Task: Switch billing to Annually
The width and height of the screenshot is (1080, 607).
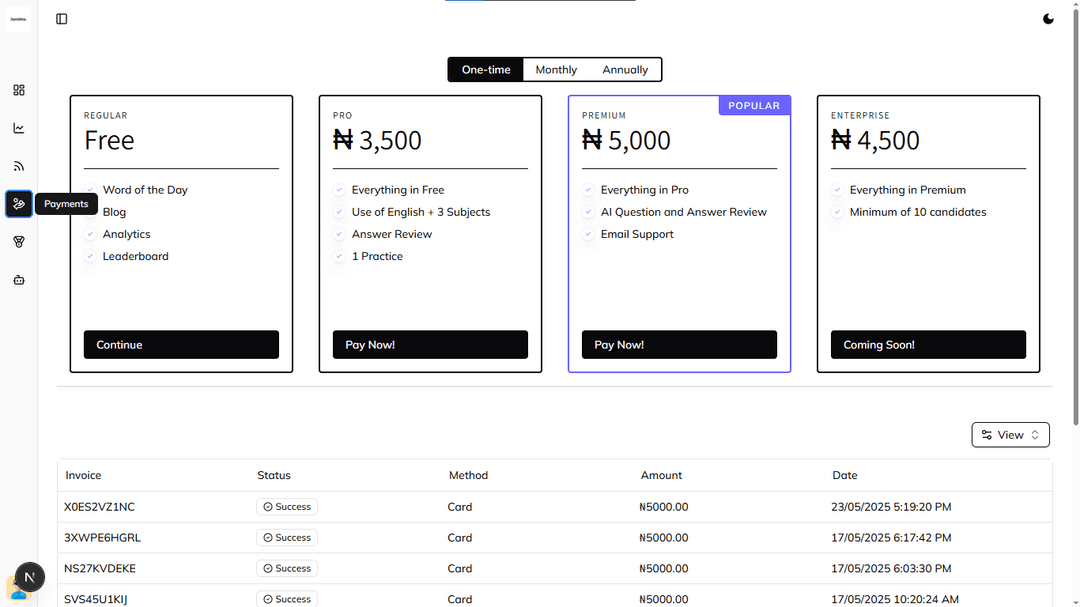Action: (x=624, y=69)
